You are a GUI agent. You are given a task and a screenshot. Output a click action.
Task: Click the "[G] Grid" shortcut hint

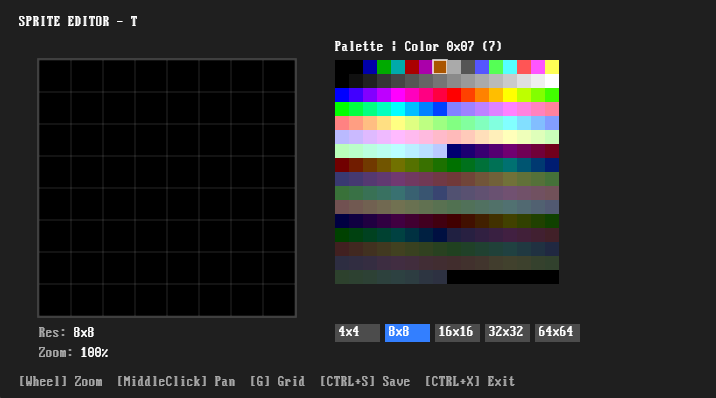pos(277,381)
